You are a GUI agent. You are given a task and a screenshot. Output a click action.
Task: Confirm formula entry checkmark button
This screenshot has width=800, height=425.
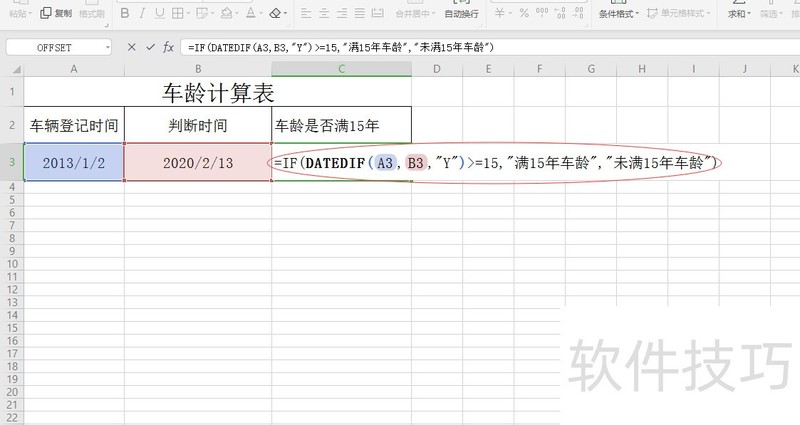[150, 47]
